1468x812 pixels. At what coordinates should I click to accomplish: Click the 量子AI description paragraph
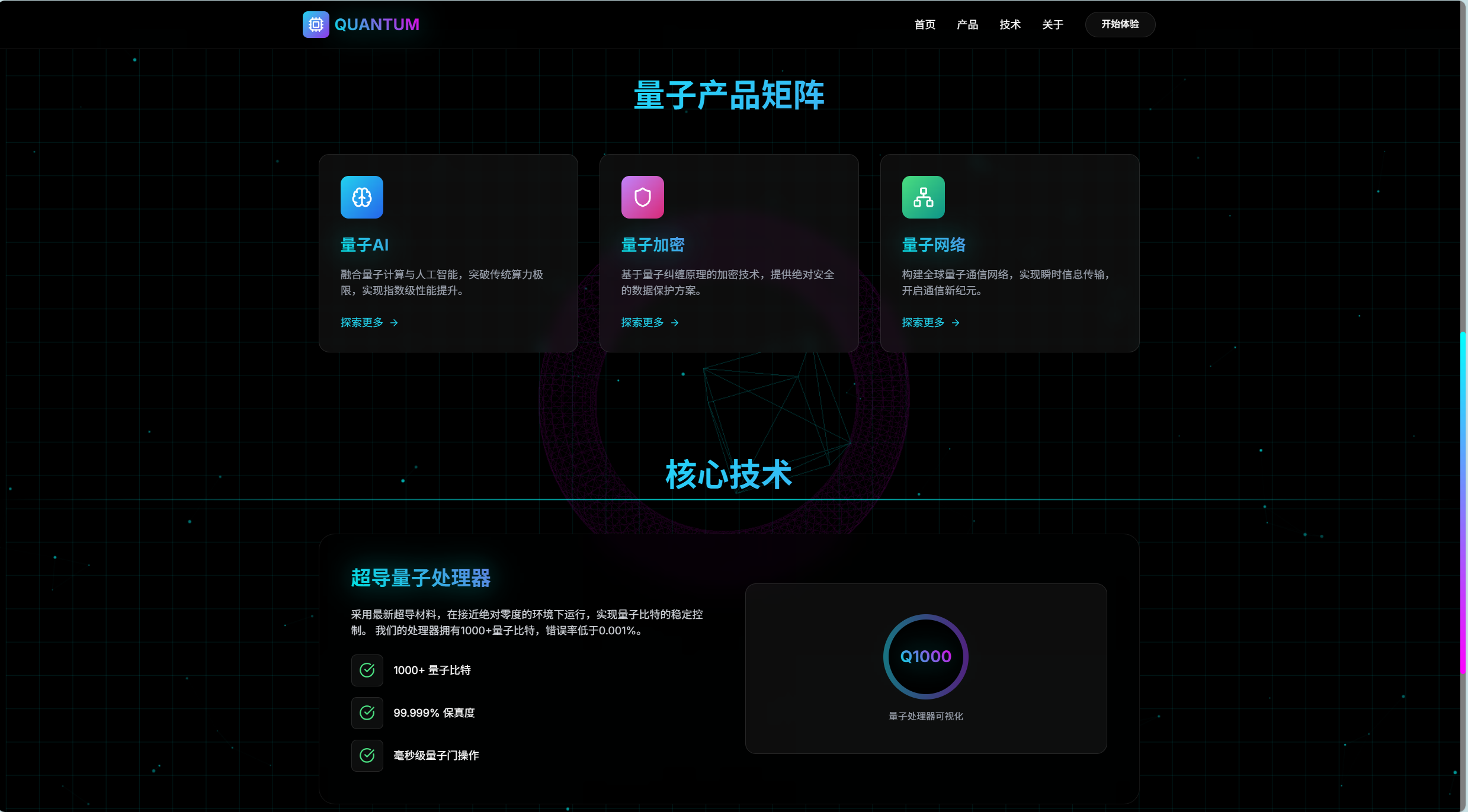click(x=442, y=283)
